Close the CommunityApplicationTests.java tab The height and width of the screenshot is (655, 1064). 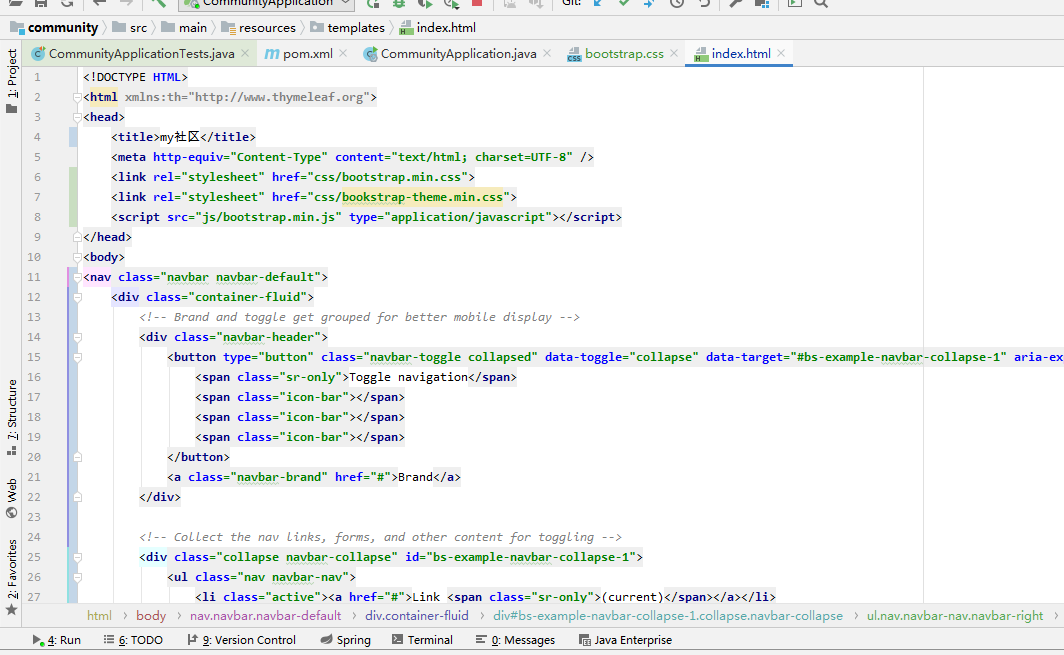click(245, 53)
